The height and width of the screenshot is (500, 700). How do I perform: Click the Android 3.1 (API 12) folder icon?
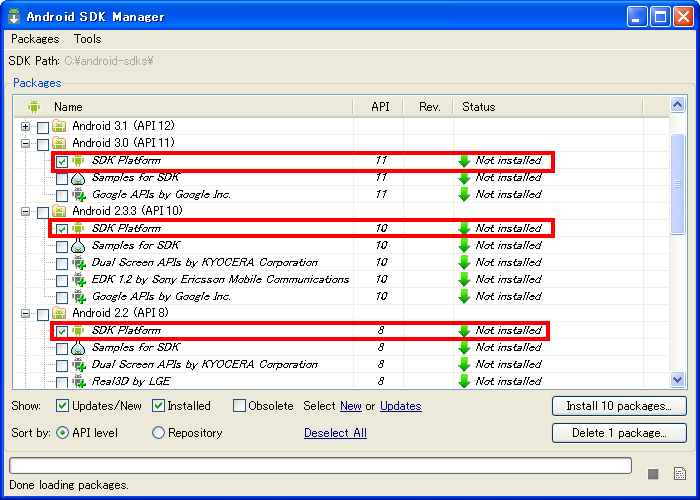(x=59, y=126)
